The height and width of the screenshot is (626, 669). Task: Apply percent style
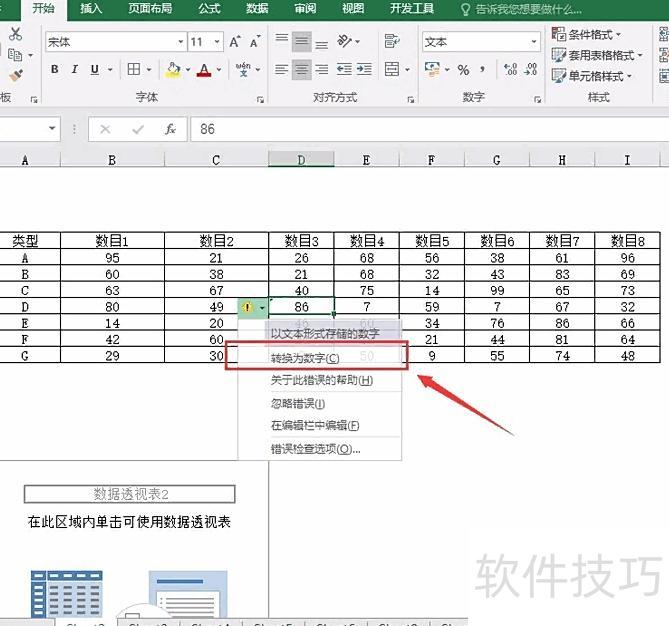pos(463,70)
